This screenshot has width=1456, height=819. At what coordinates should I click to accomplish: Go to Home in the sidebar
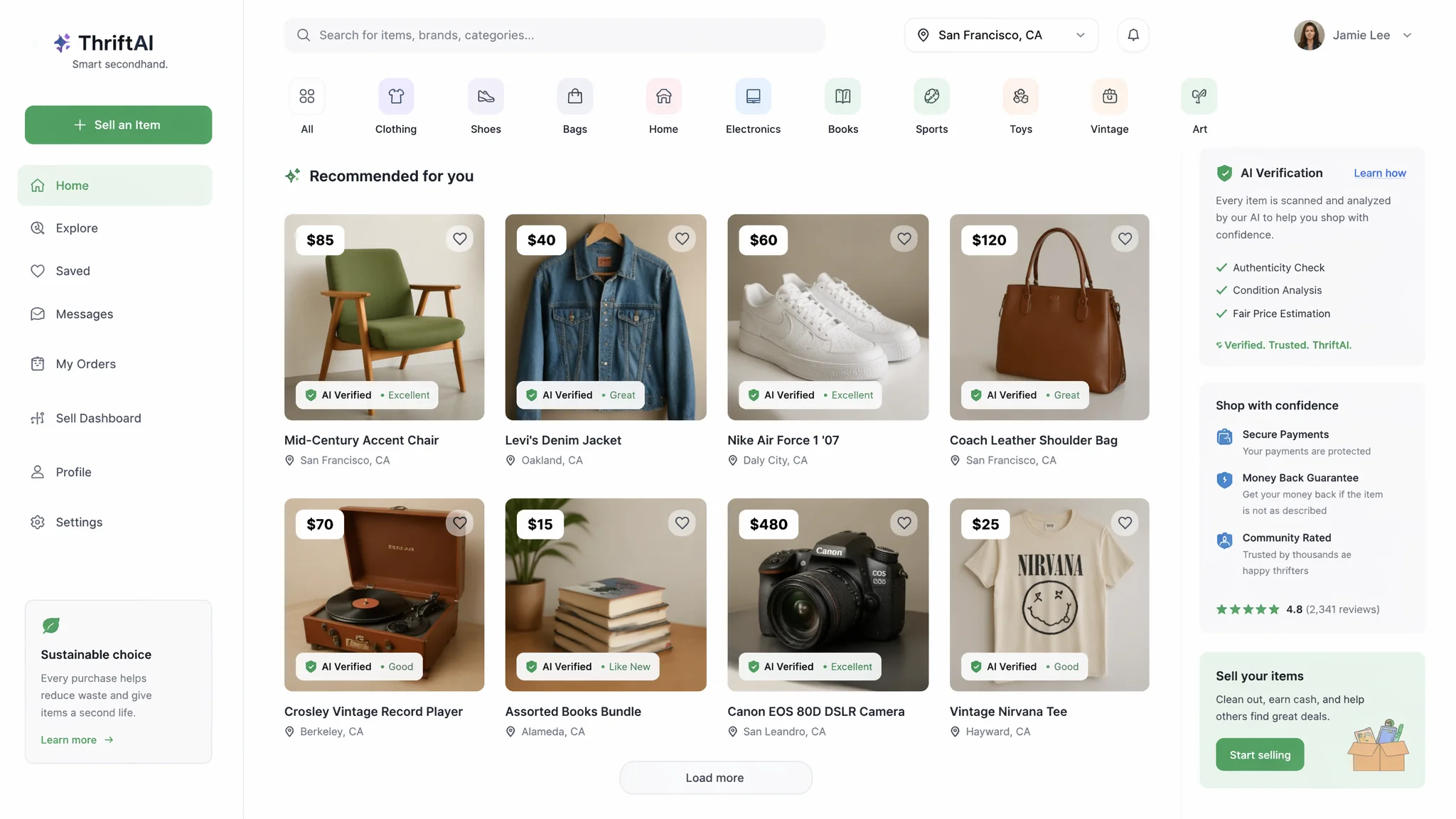point(115,186)
